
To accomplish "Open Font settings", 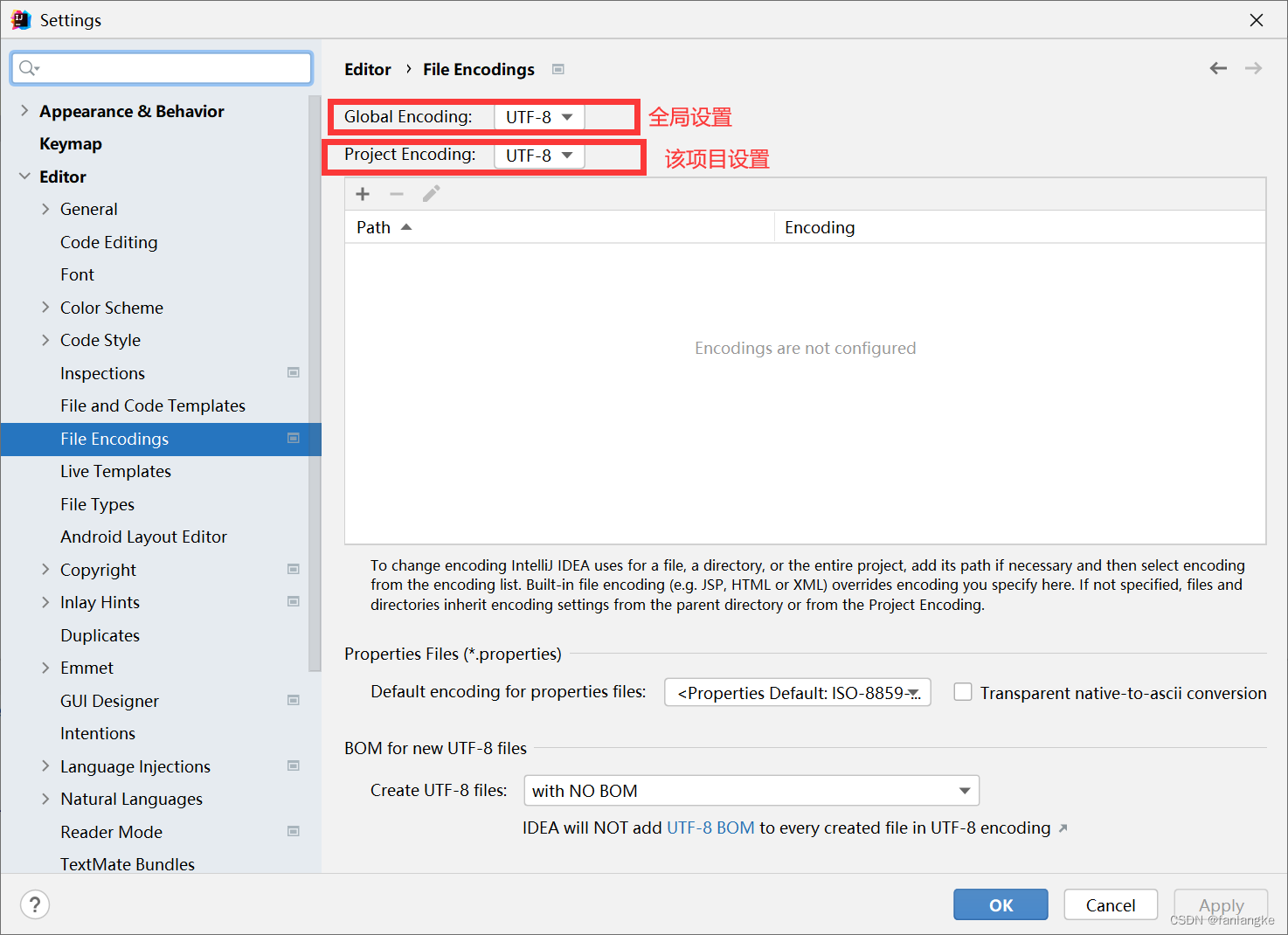I will pyautogui.click(x=77, y=274).
